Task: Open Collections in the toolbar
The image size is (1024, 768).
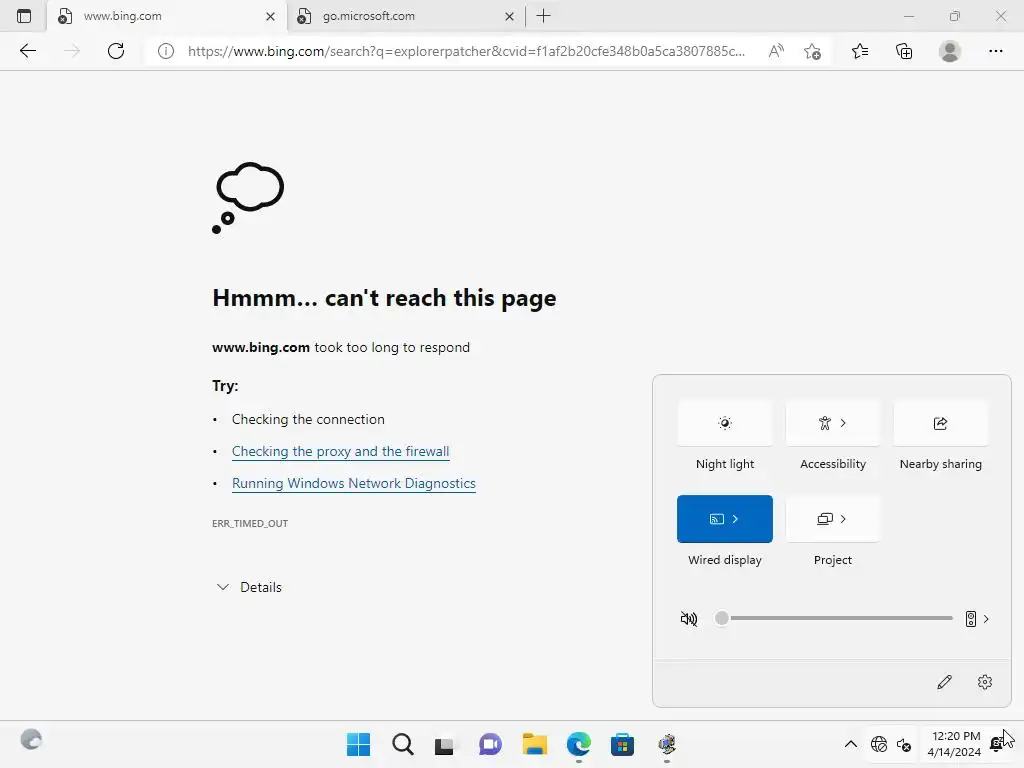Action: (x=904, y=51)
